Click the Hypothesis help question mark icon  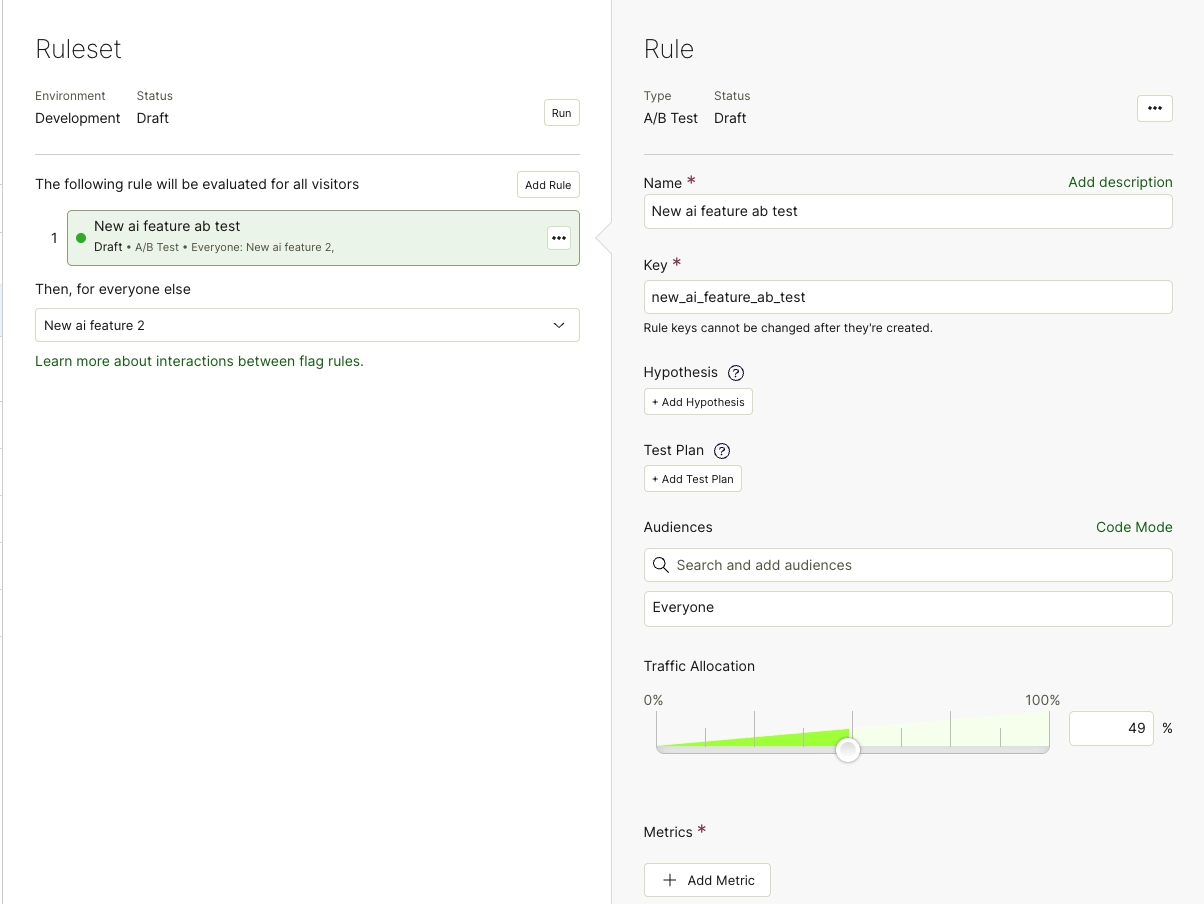pyautogui.click(x=736, y=373)
